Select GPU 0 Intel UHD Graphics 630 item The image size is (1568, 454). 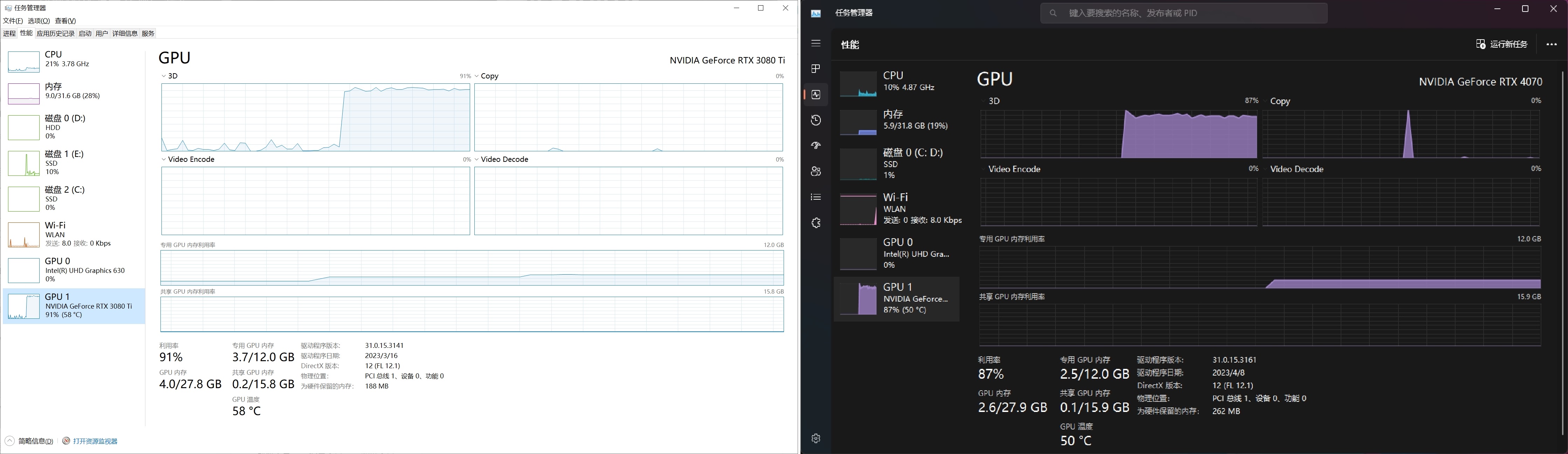[74, 270]
